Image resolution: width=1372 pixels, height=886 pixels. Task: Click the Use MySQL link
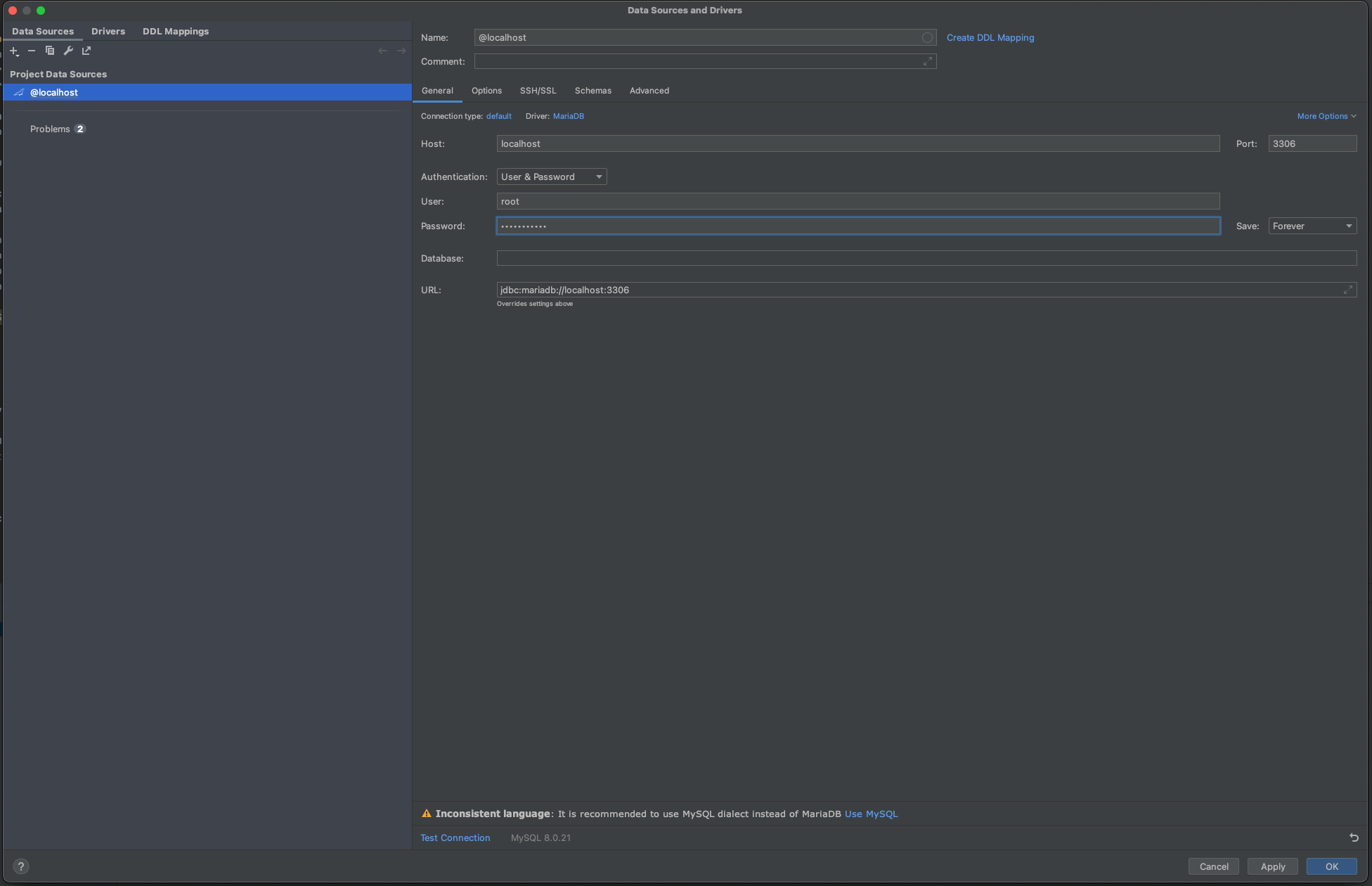pos(871,814)
